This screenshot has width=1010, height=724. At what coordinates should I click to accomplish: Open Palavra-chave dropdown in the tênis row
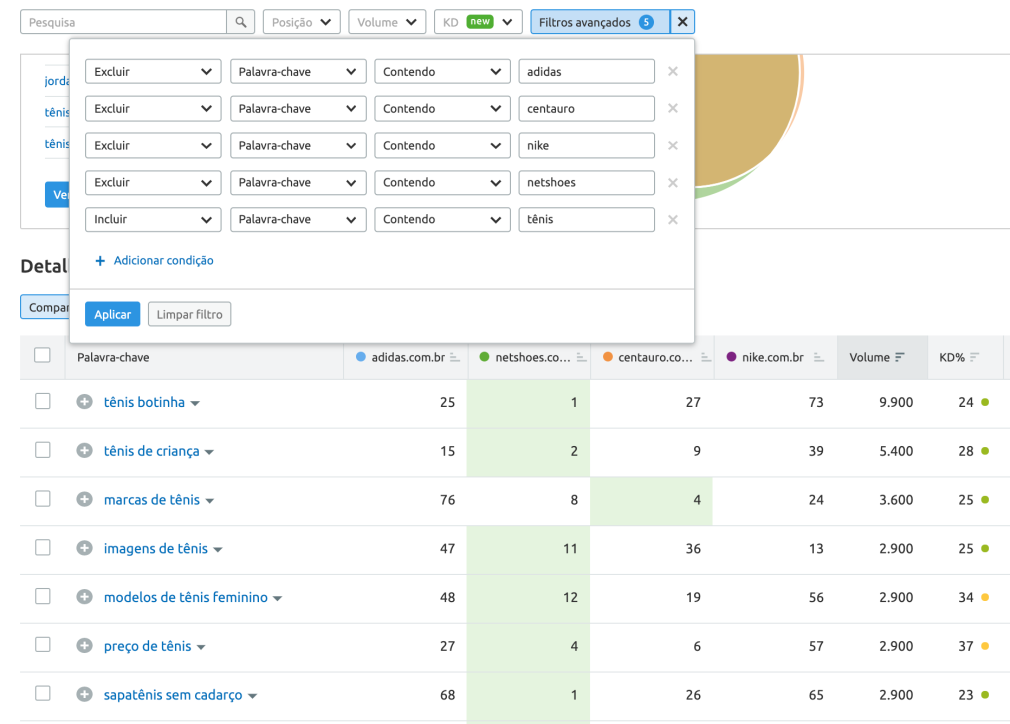pos(298,220)
